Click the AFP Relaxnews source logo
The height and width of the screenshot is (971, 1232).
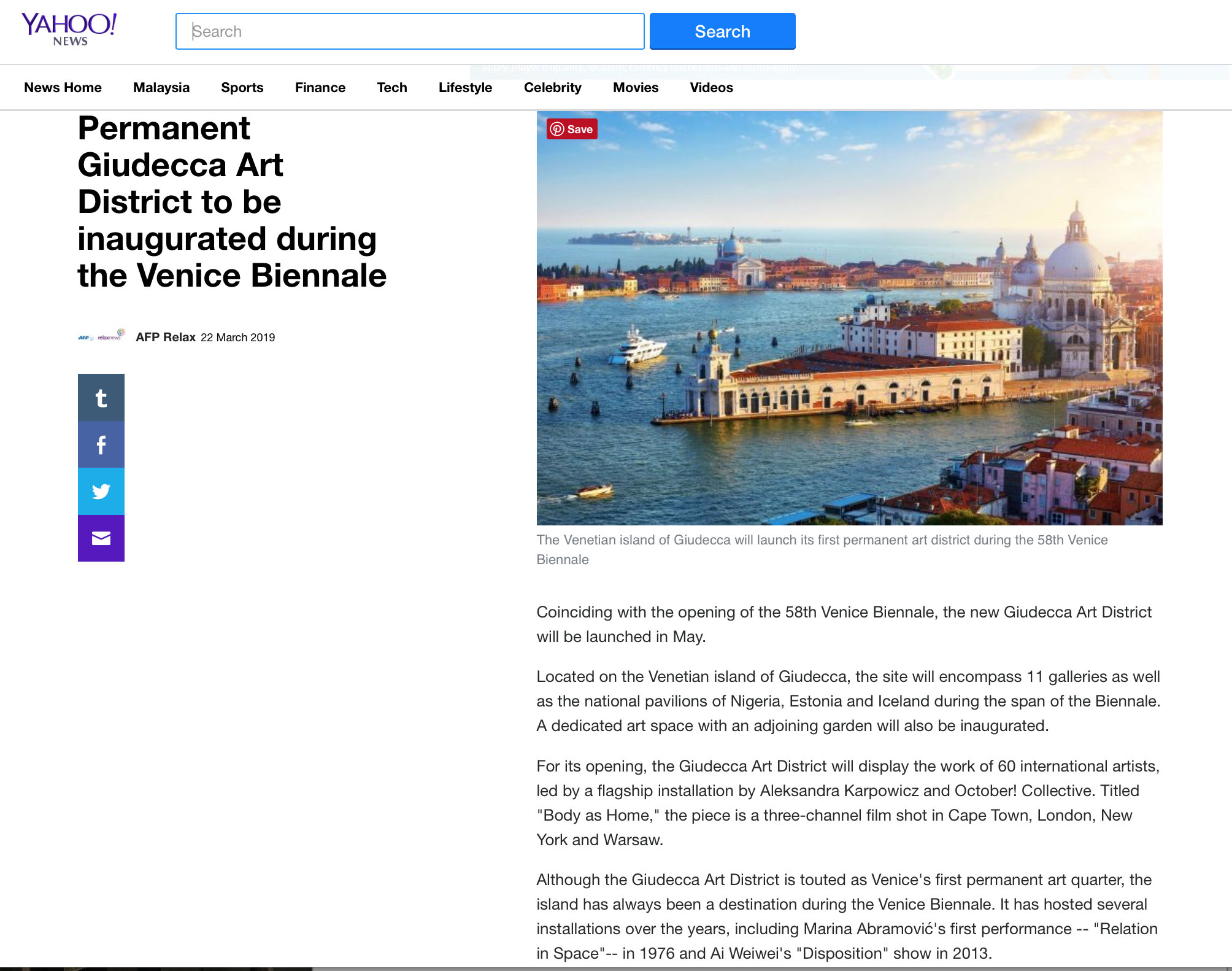coord(101,336)
